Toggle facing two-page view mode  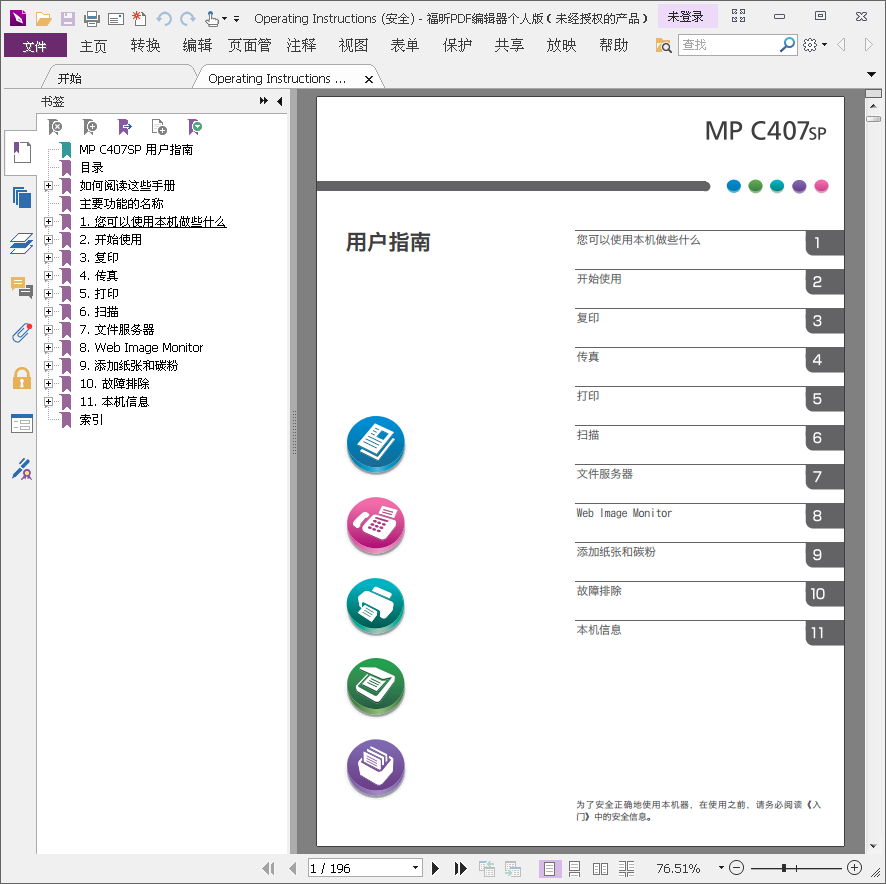coord(600,868)
